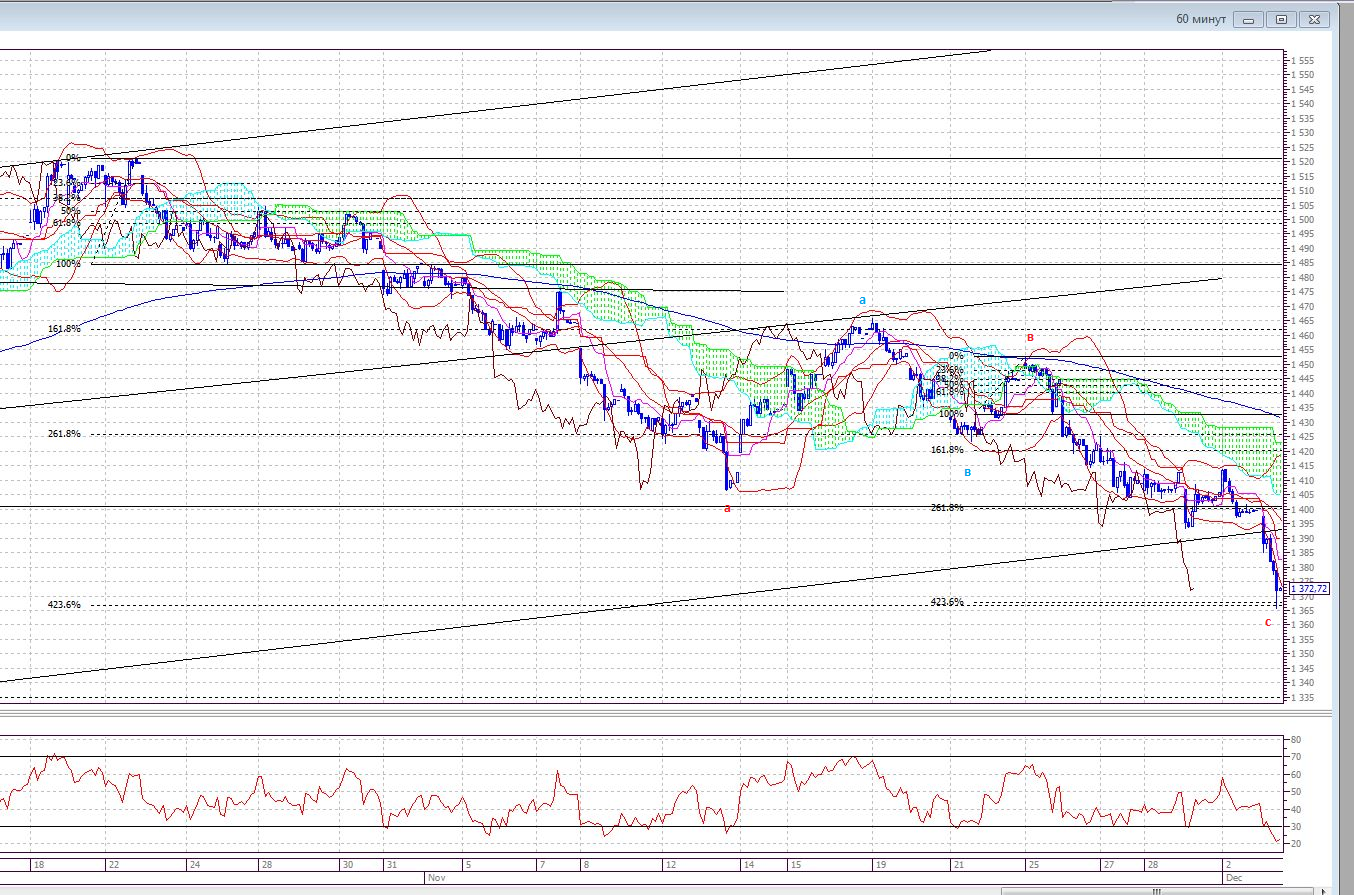This screenshot has height=895, width=1354.
Task: Click the 1 555 price axis label
Action: [1302, 60]
